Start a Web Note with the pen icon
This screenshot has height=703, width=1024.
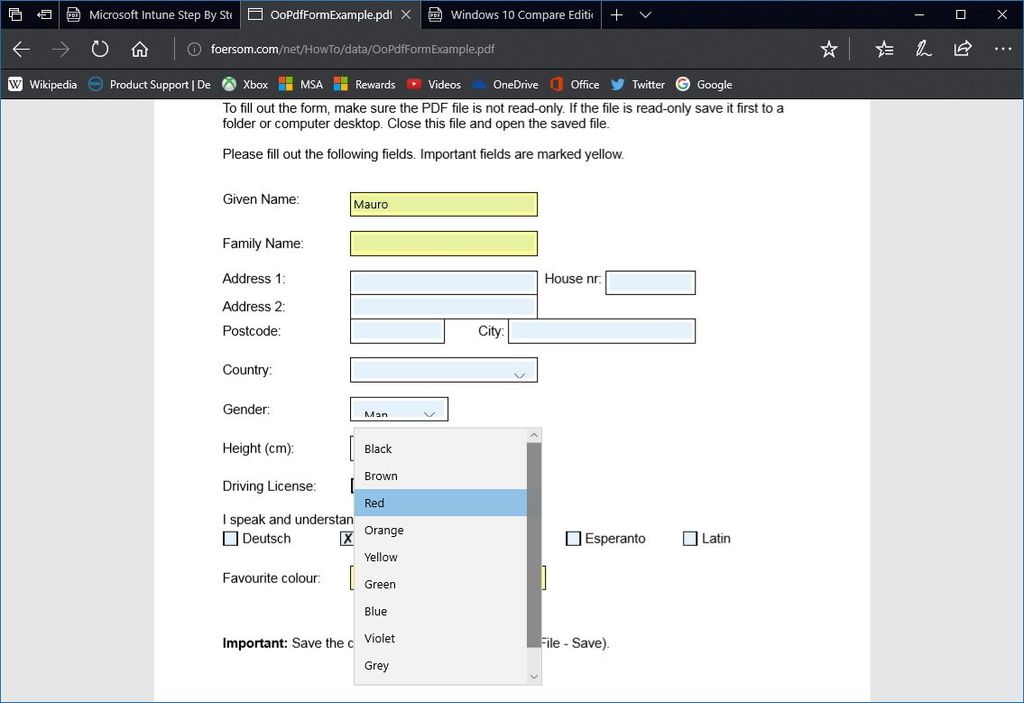coord(922,47)
